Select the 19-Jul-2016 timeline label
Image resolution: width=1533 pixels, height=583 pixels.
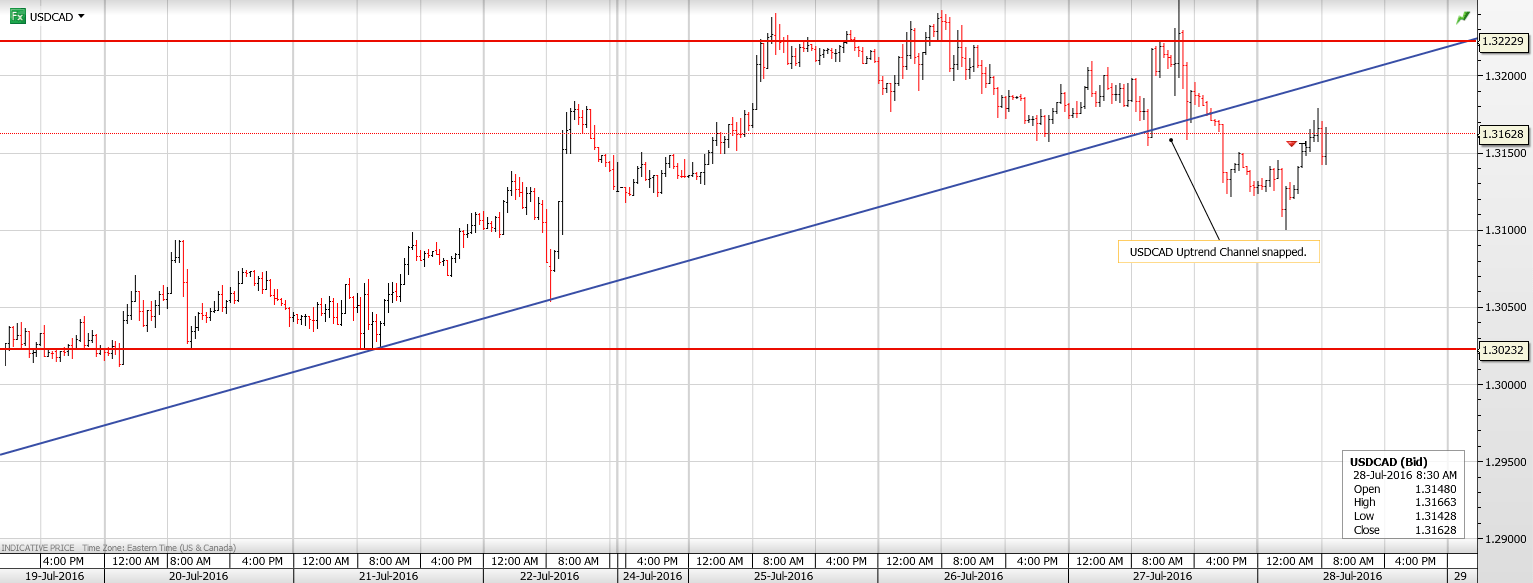[57, 574]
